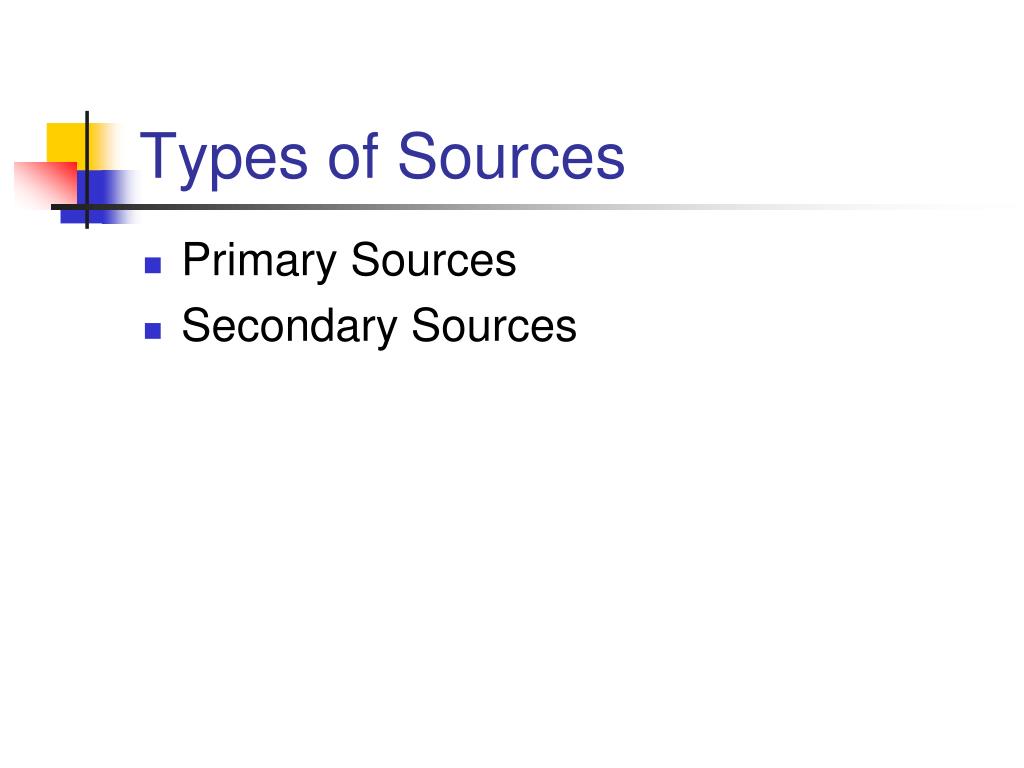This screenshot has height=768, width=1024.
Task: Click blue bullet marker beside Secondary Sources
Action: click(153, 331)
